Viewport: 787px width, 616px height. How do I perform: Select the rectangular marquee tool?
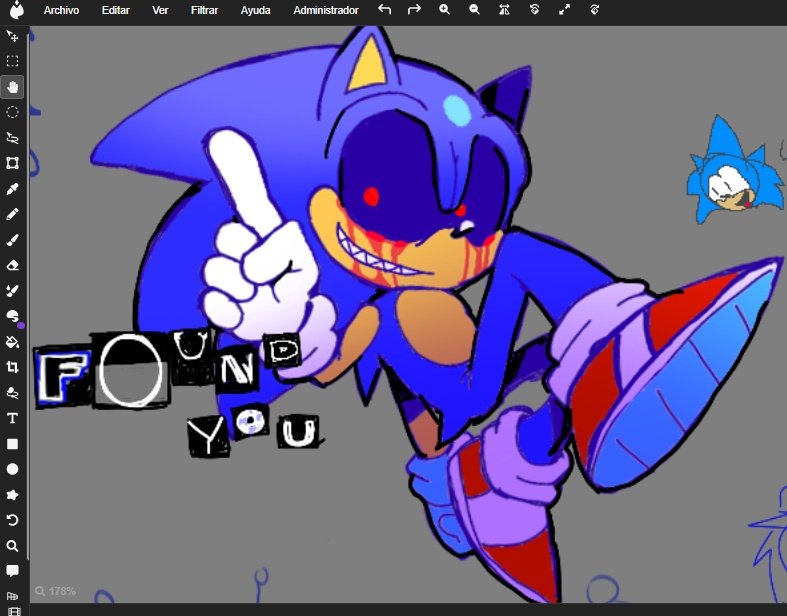[x=13, y=61]
